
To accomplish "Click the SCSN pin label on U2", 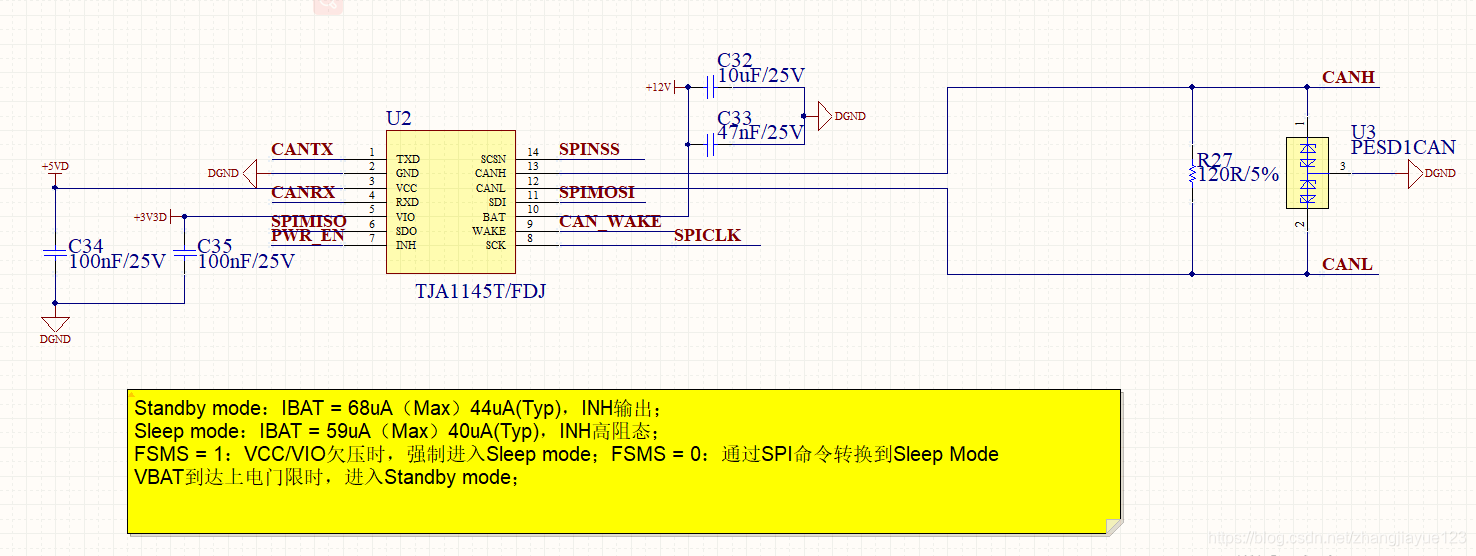I will [493, 159].
